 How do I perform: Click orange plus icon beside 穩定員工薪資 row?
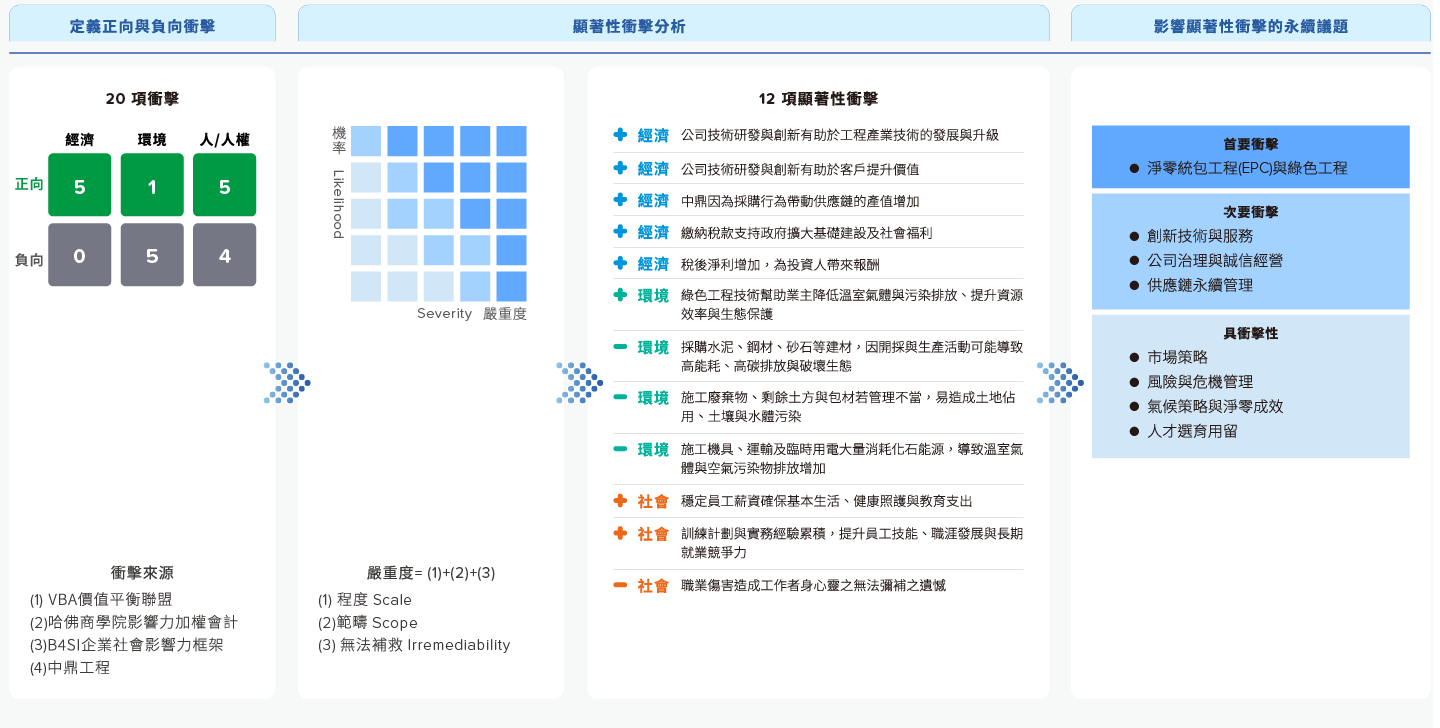pos(620,500)
